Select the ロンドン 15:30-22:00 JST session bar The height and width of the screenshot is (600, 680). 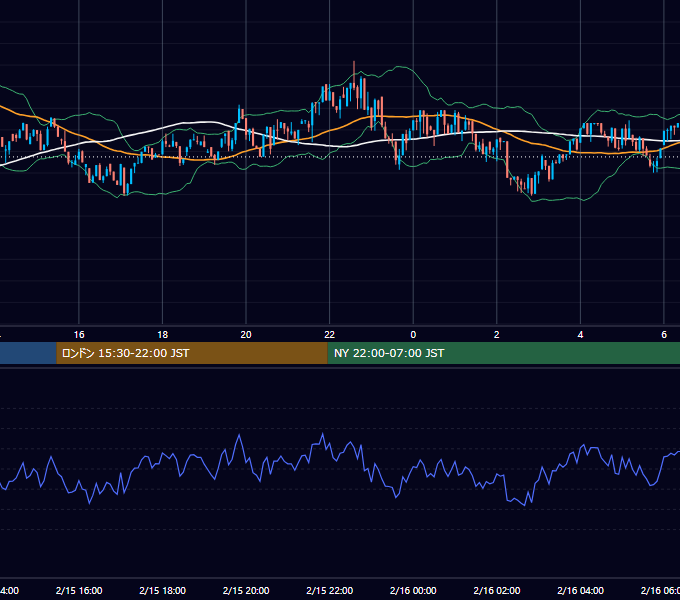[192, 353]
